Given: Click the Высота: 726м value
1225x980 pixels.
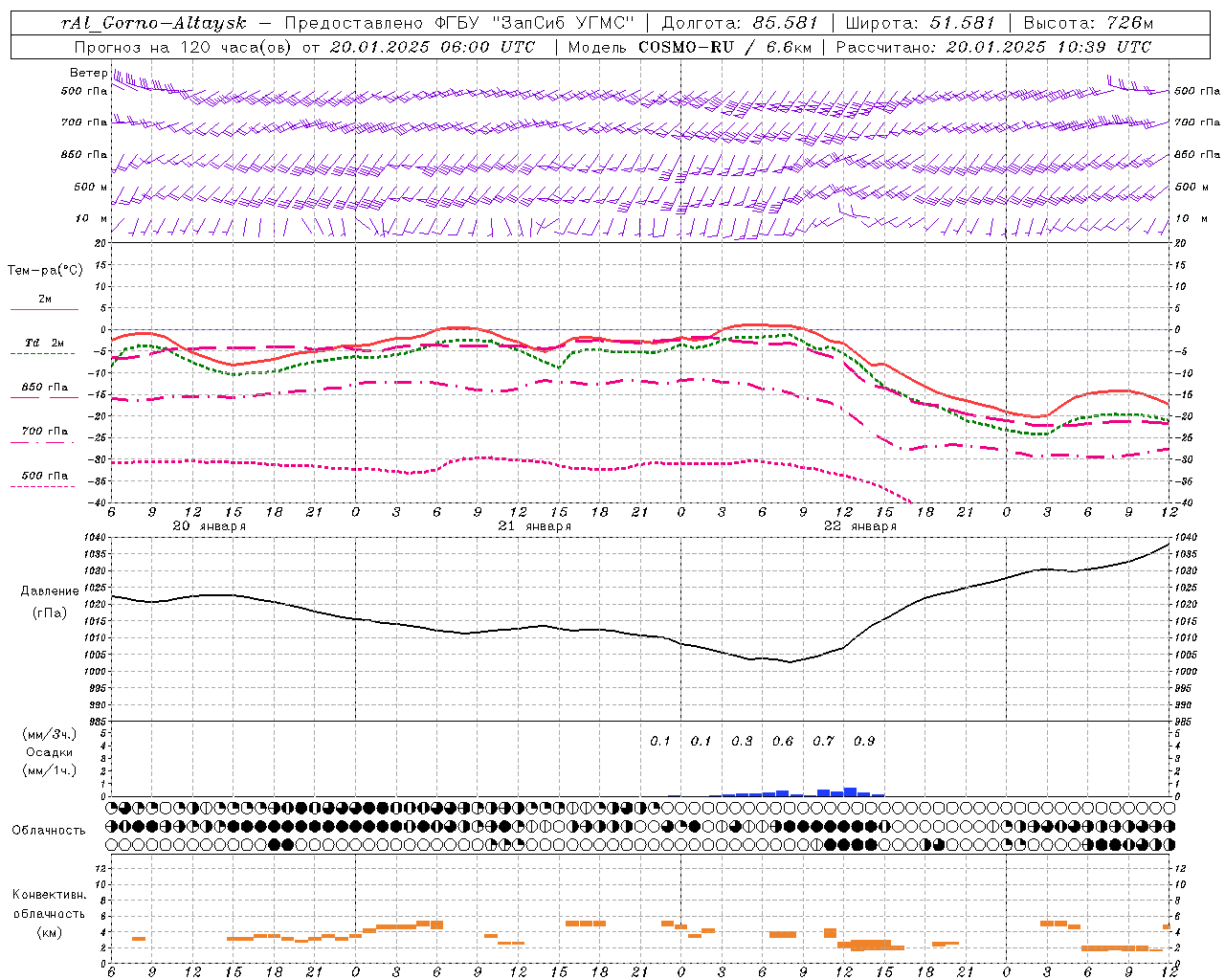Looking at the screenshot, I should 1088,23.
